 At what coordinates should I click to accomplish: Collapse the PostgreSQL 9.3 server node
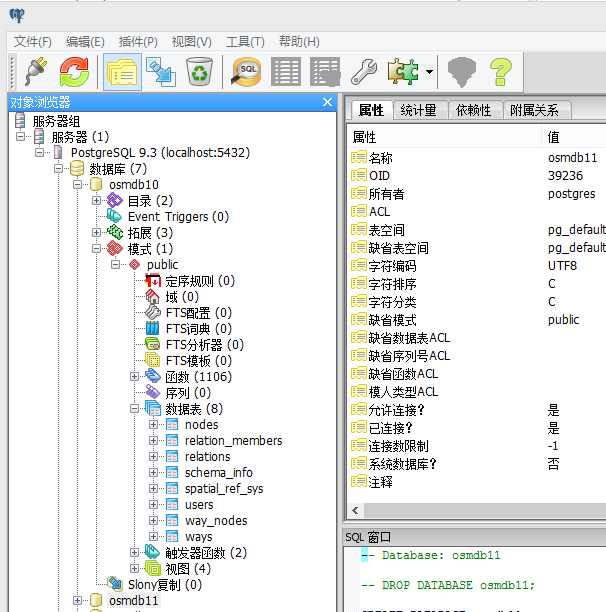pos(39,152)
